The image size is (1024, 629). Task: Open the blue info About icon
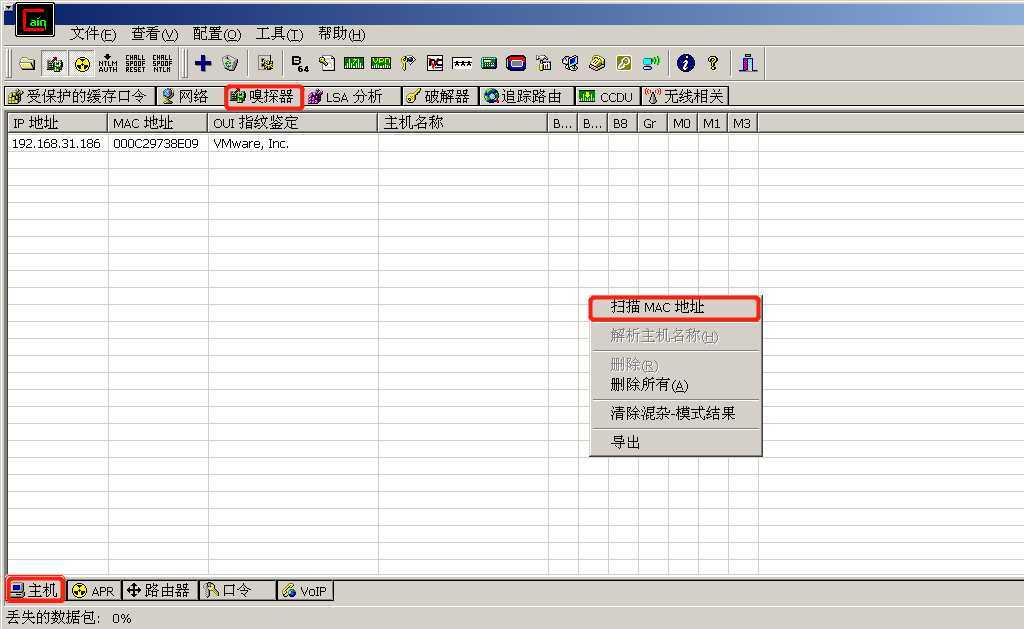685,63
